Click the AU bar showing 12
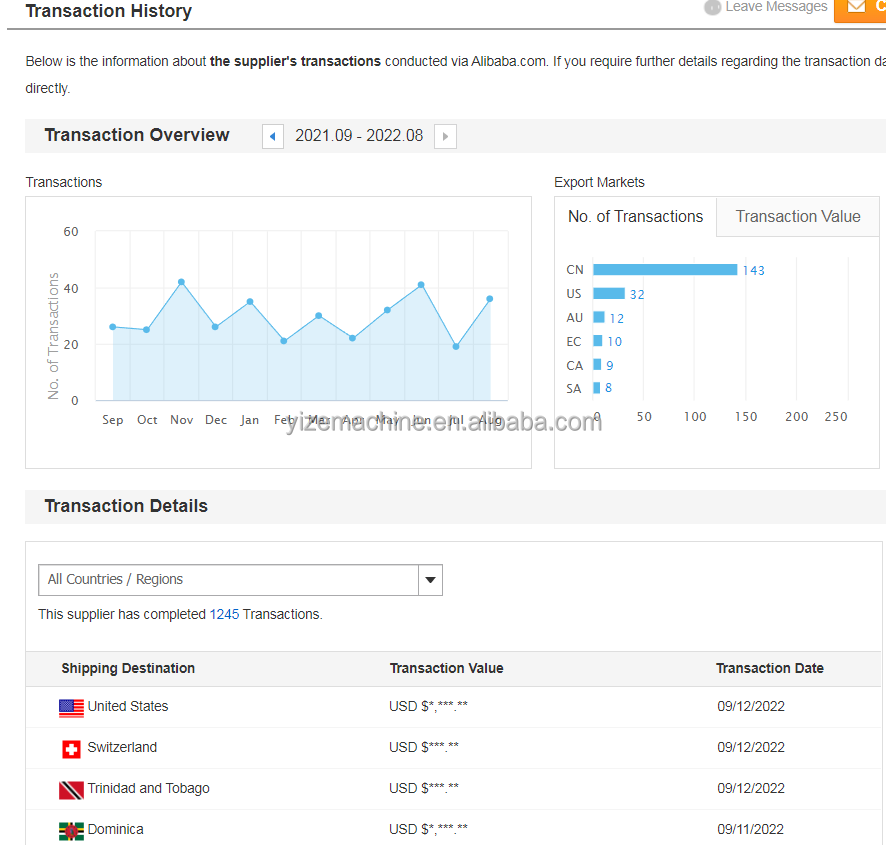Screen dimensions: 886x845 pyautogui.click(x=599, y=317)
